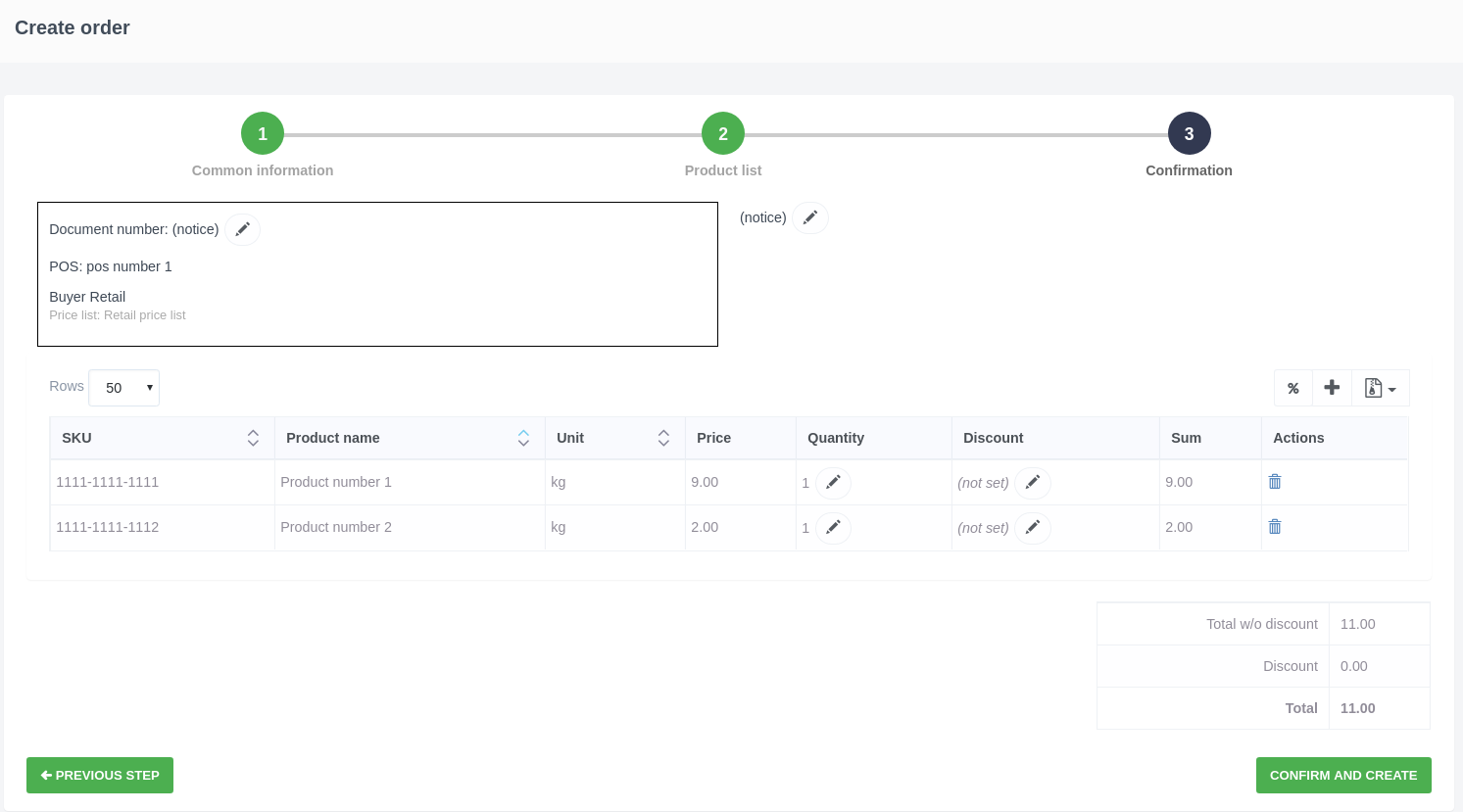
Task: Open the document export dropdown
Action: [x=1380, y=388]
